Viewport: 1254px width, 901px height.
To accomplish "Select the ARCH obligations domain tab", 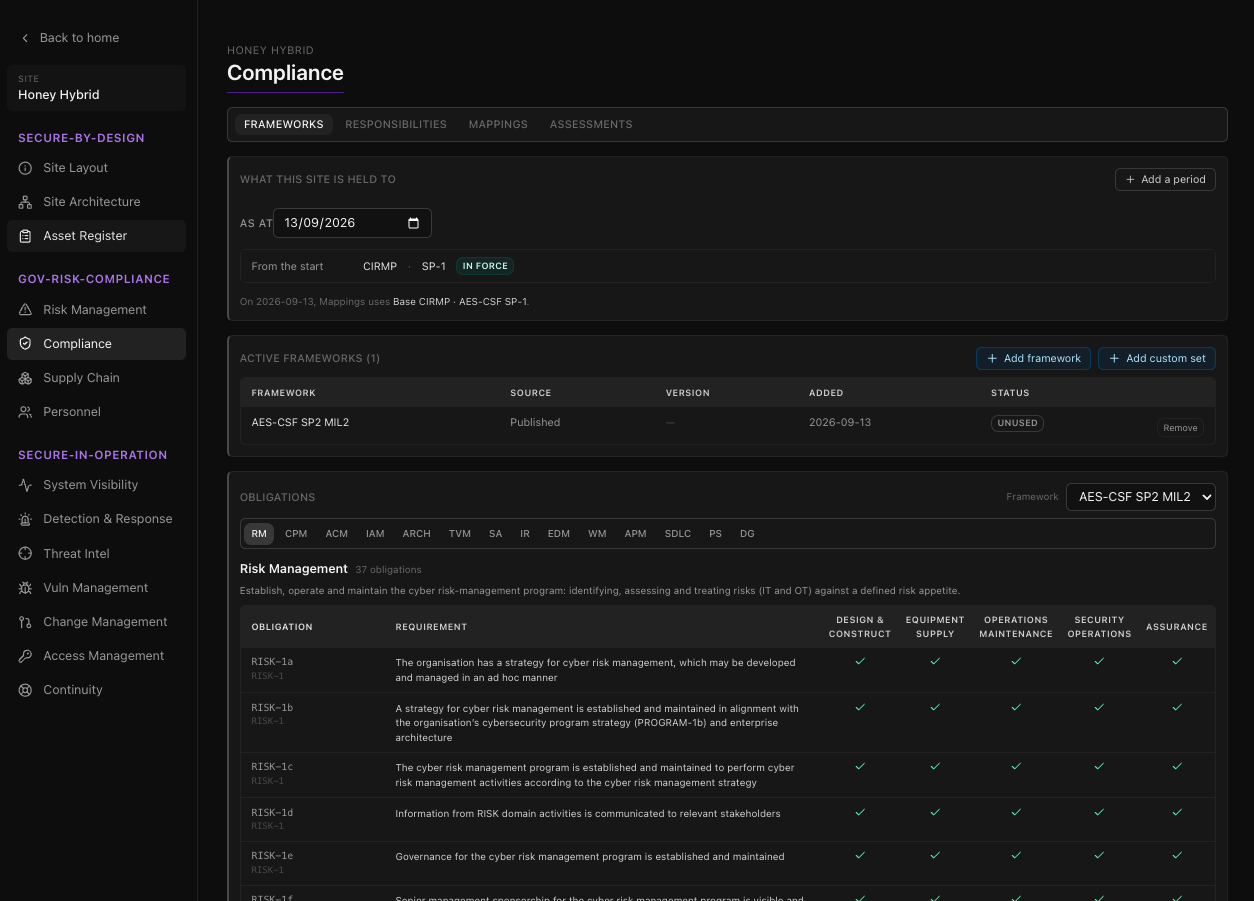I will click(x=417, y=534).
